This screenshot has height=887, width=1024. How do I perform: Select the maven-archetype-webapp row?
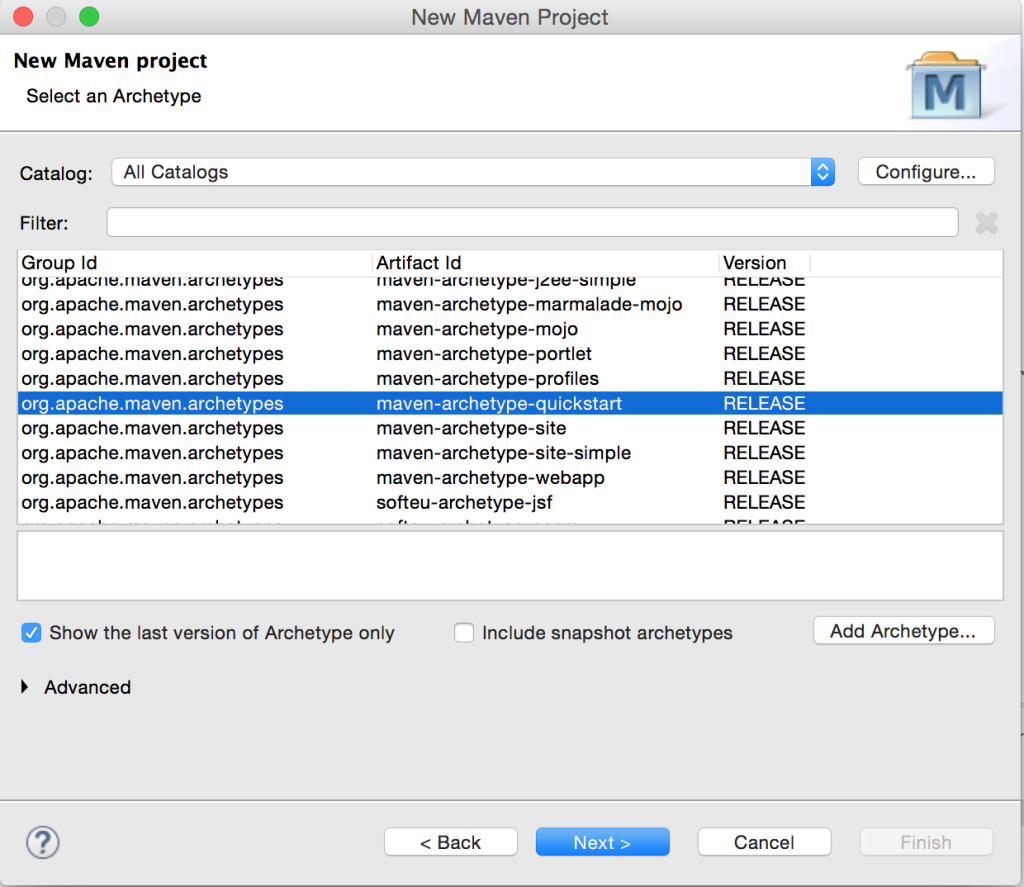point(490,478)
